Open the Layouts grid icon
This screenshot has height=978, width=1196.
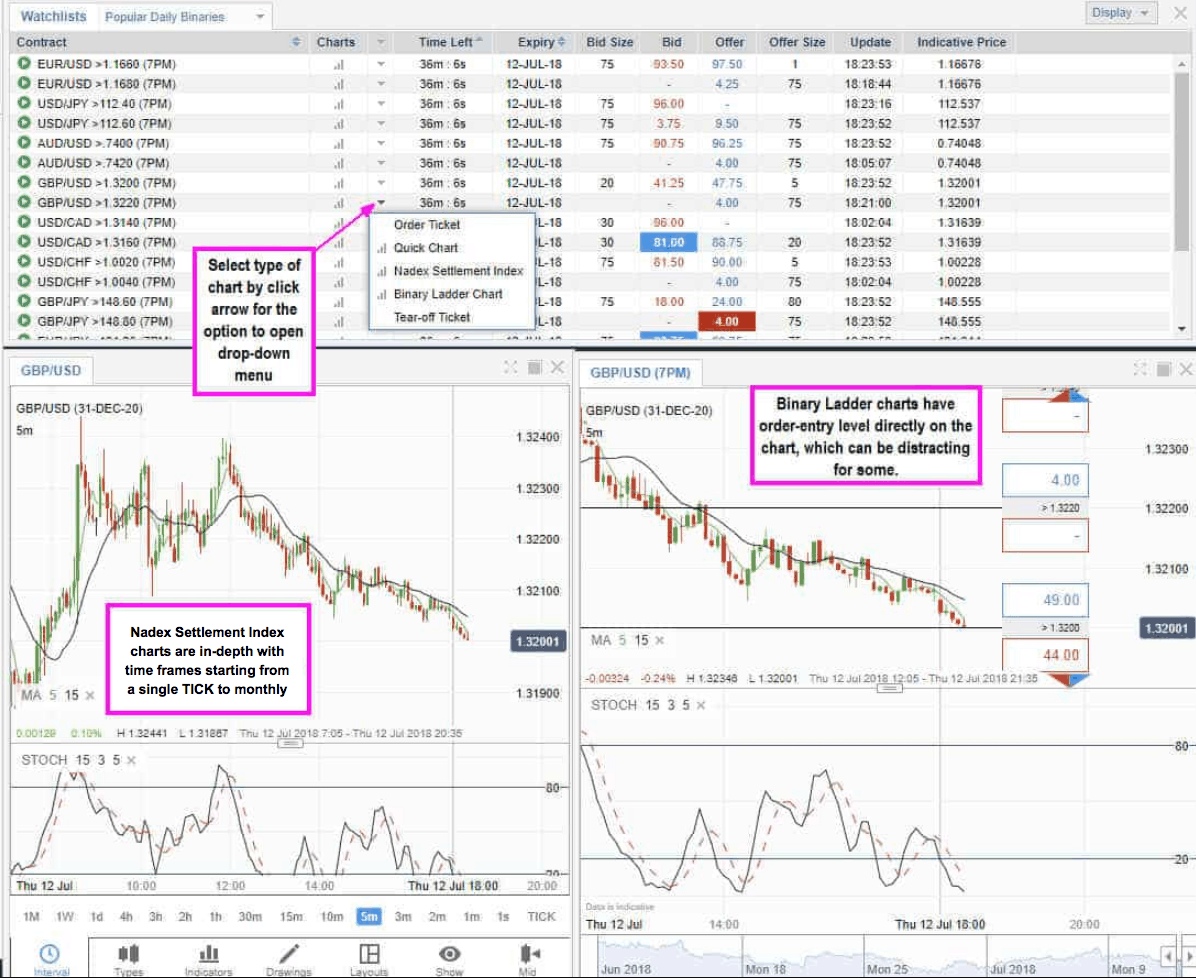tap(369, 955)
